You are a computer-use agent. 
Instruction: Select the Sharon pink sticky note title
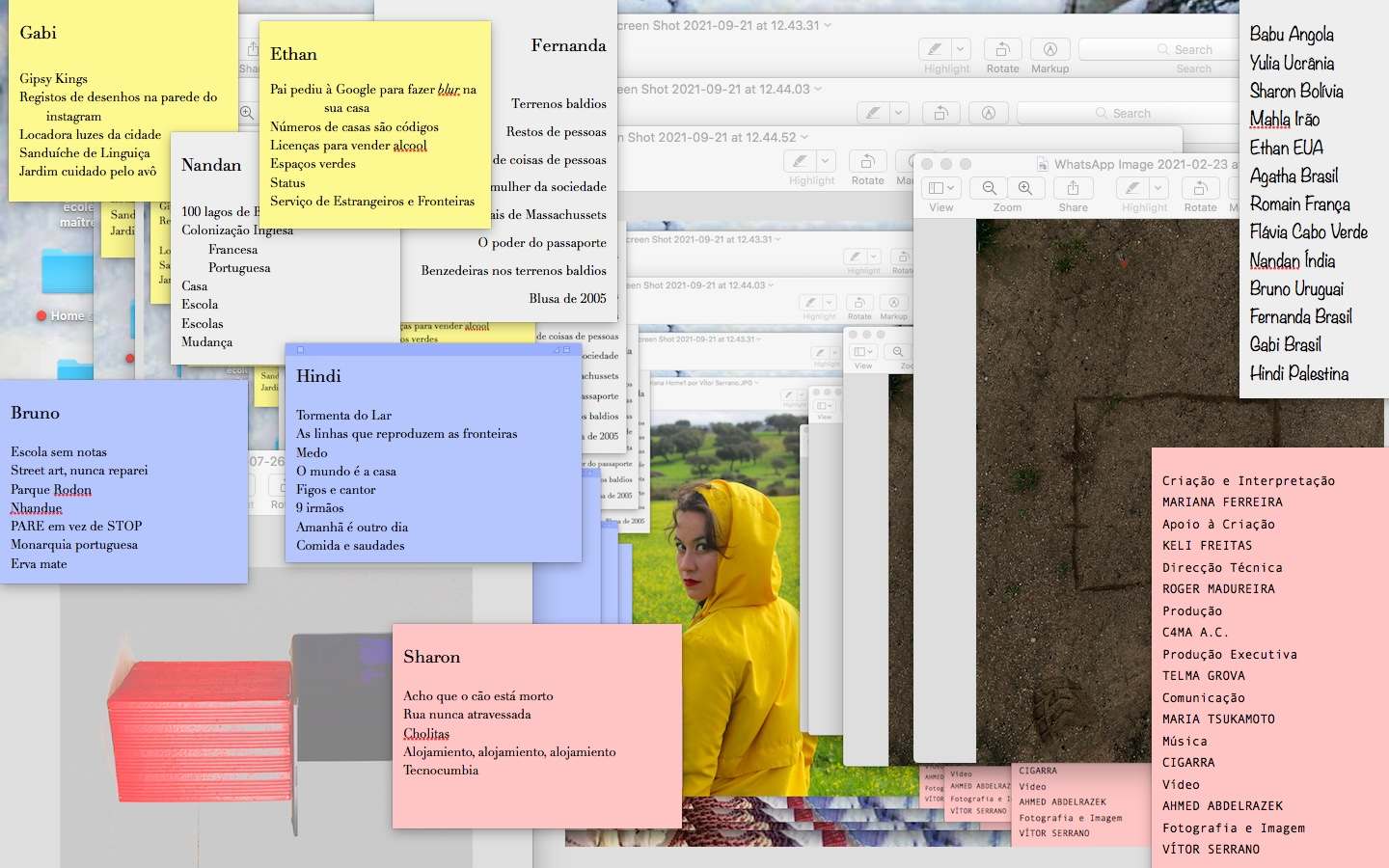(431, 657)
